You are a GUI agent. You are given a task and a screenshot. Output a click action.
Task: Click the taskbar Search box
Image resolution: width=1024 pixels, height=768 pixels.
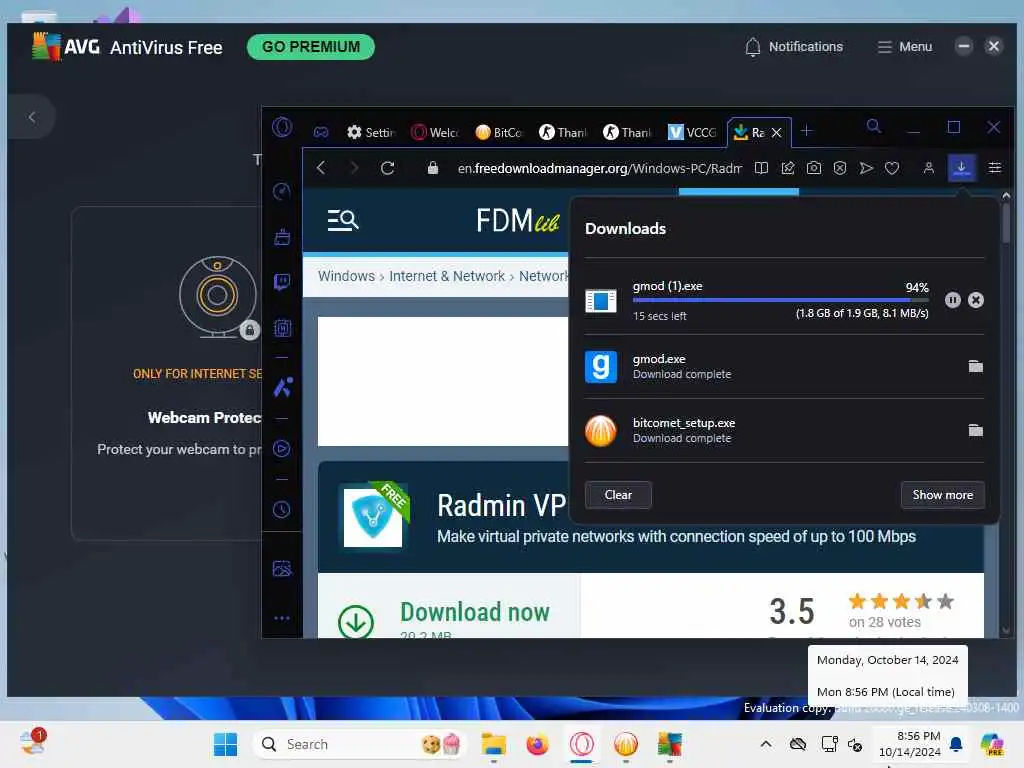tap(359, 744)
